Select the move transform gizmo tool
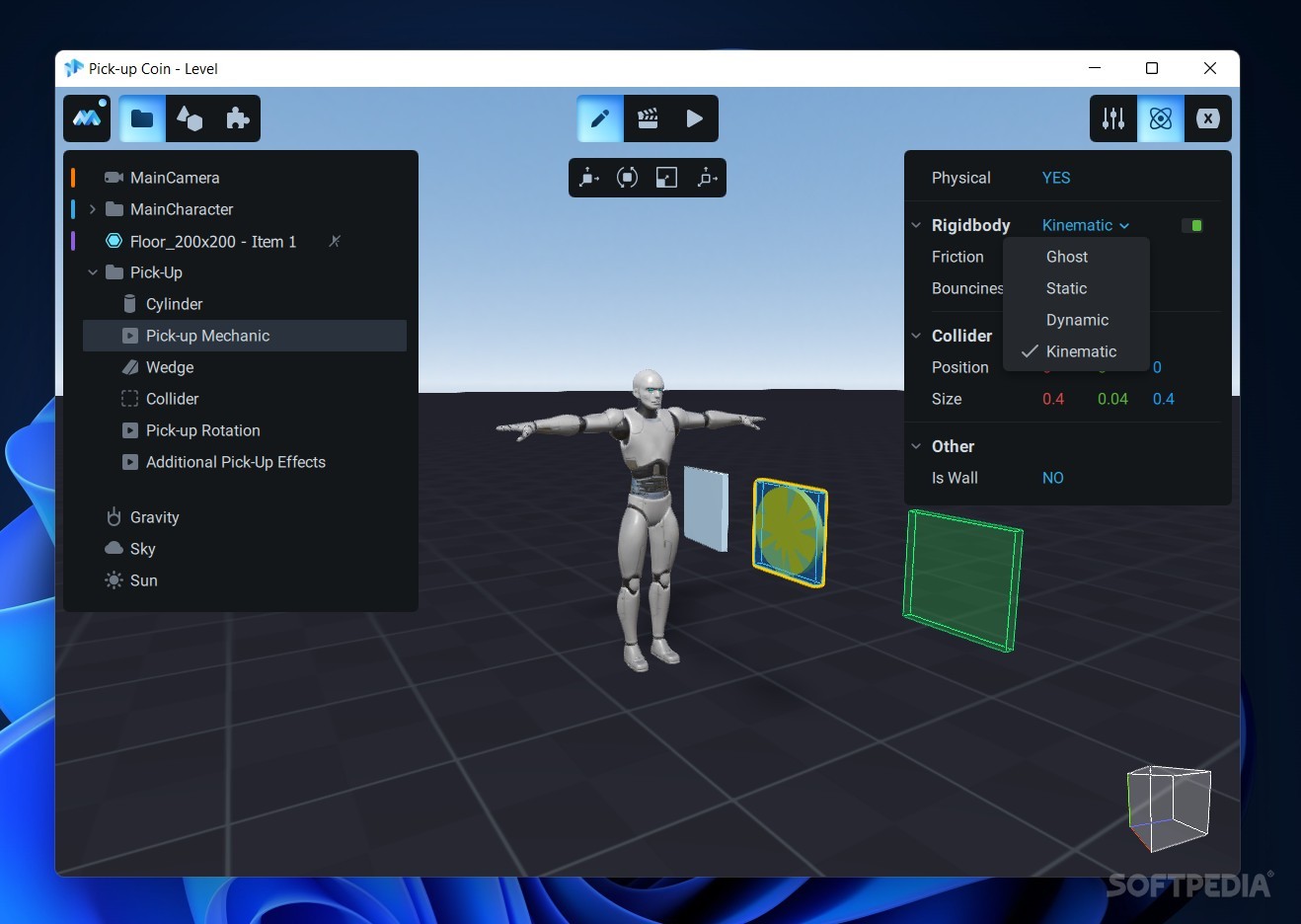This screenshot has height=924, width=1301. (x=589, y=178)
